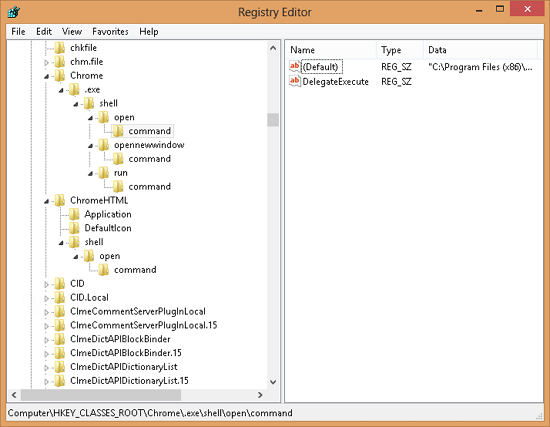Collapse the ChromeHTML key
Image resolution: width=550 pixels, height=427 pixels.
[46, 201]
